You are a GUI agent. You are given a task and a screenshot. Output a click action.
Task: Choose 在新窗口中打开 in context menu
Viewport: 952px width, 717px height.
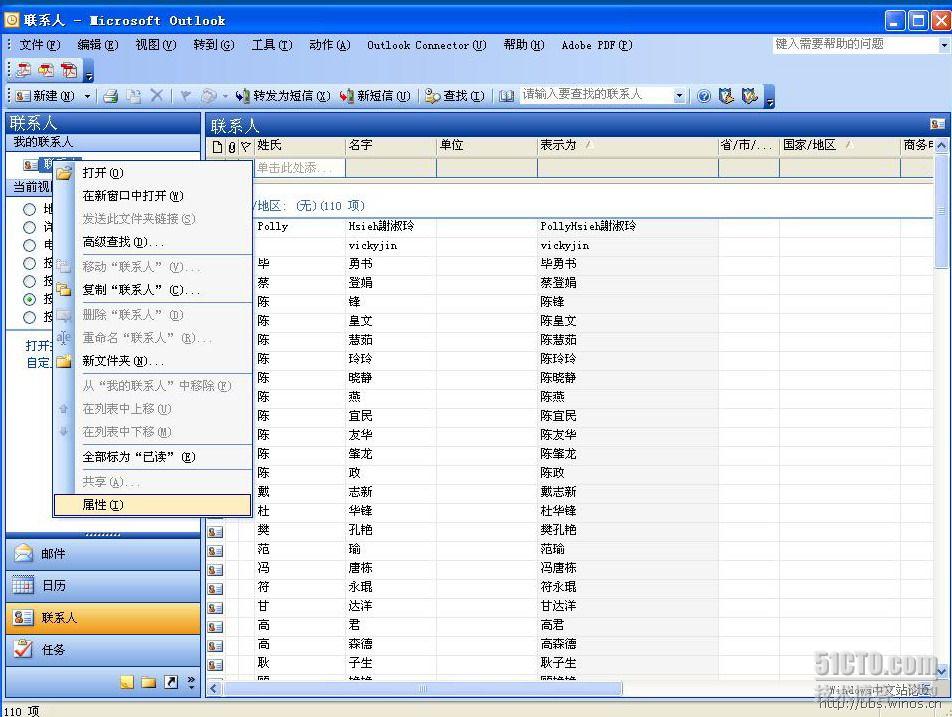tap(152, 195)
